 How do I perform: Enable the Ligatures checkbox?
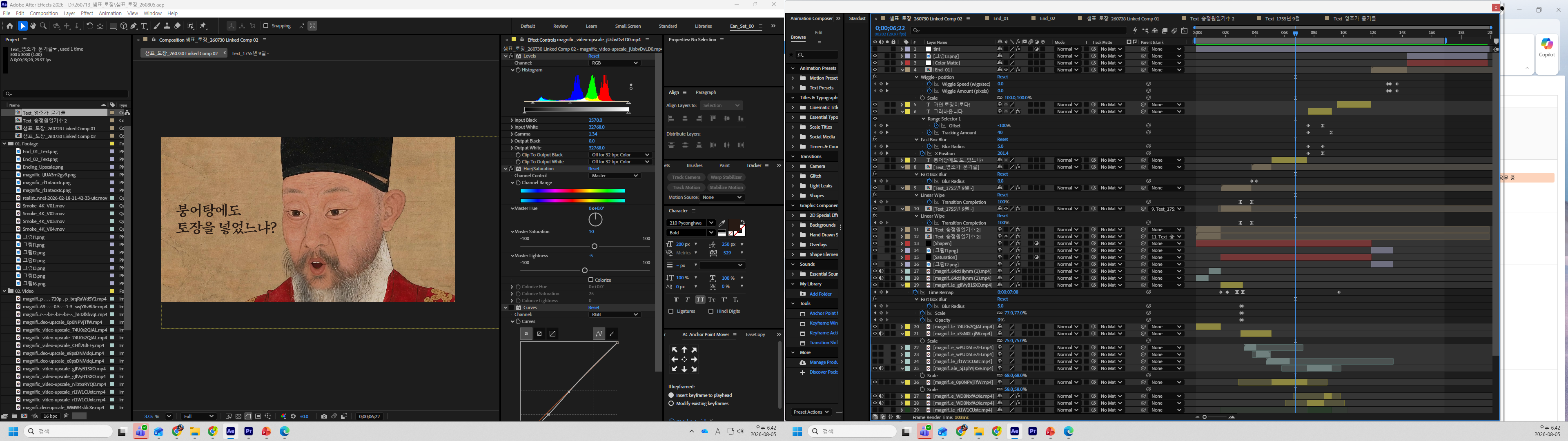coord(671,311)
